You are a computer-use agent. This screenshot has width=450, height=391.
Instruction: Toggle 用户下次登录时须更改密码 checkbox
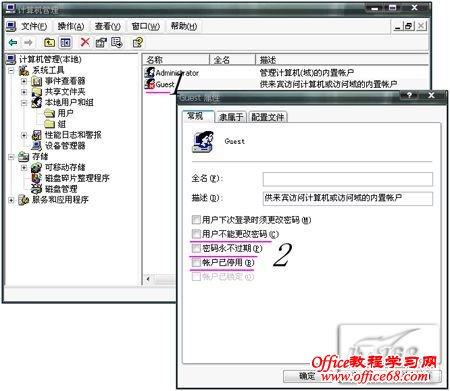point(196,220)
